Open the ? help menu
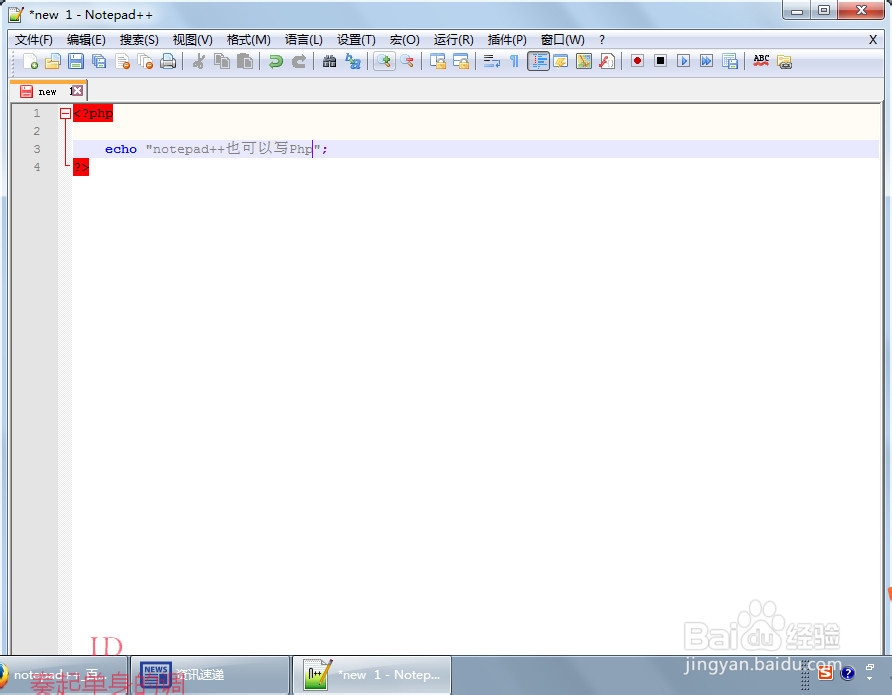Screen dimensions: 892x695 pos(602,40)
